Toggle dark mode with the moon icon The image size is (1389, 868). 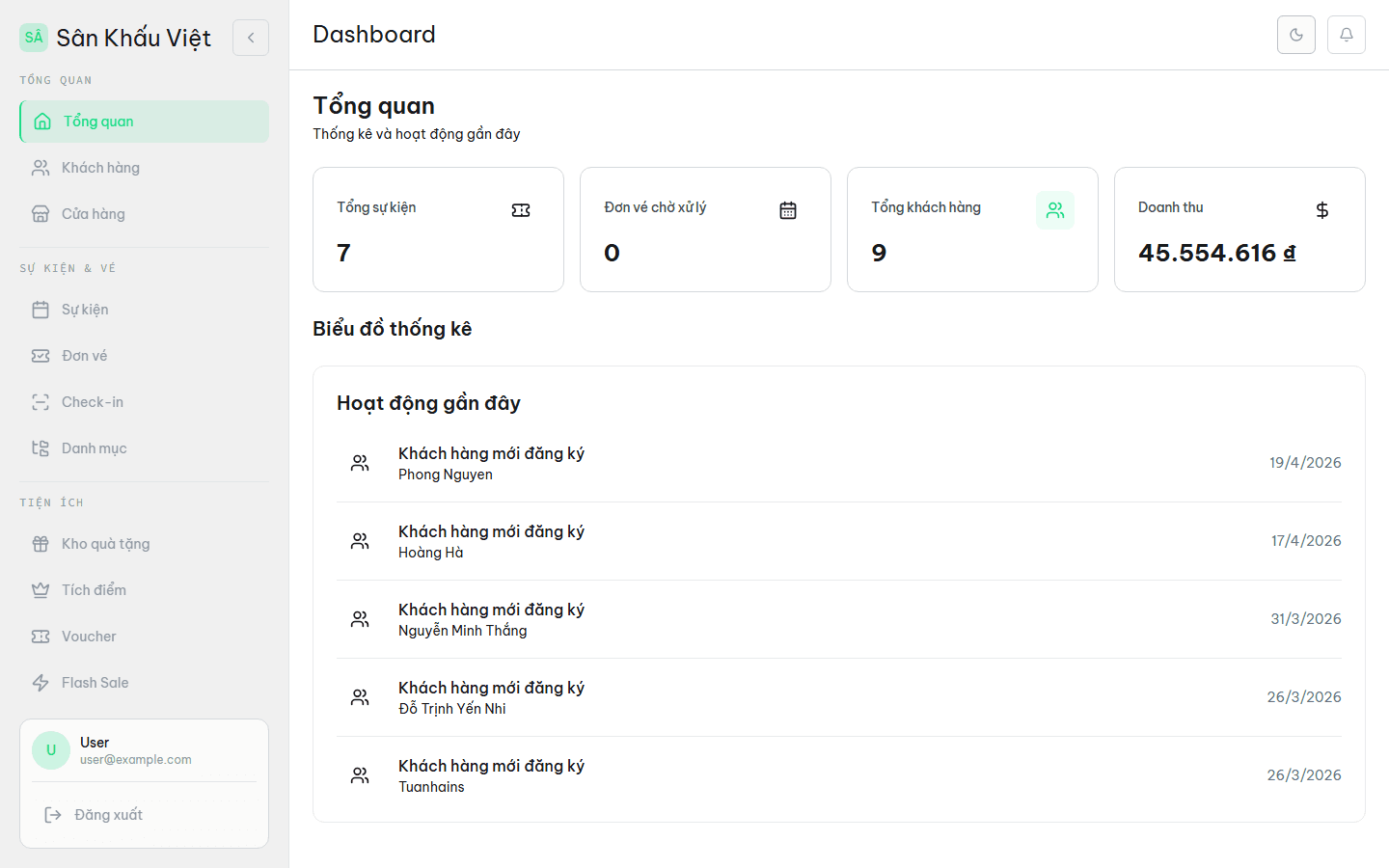(1295, 35)
